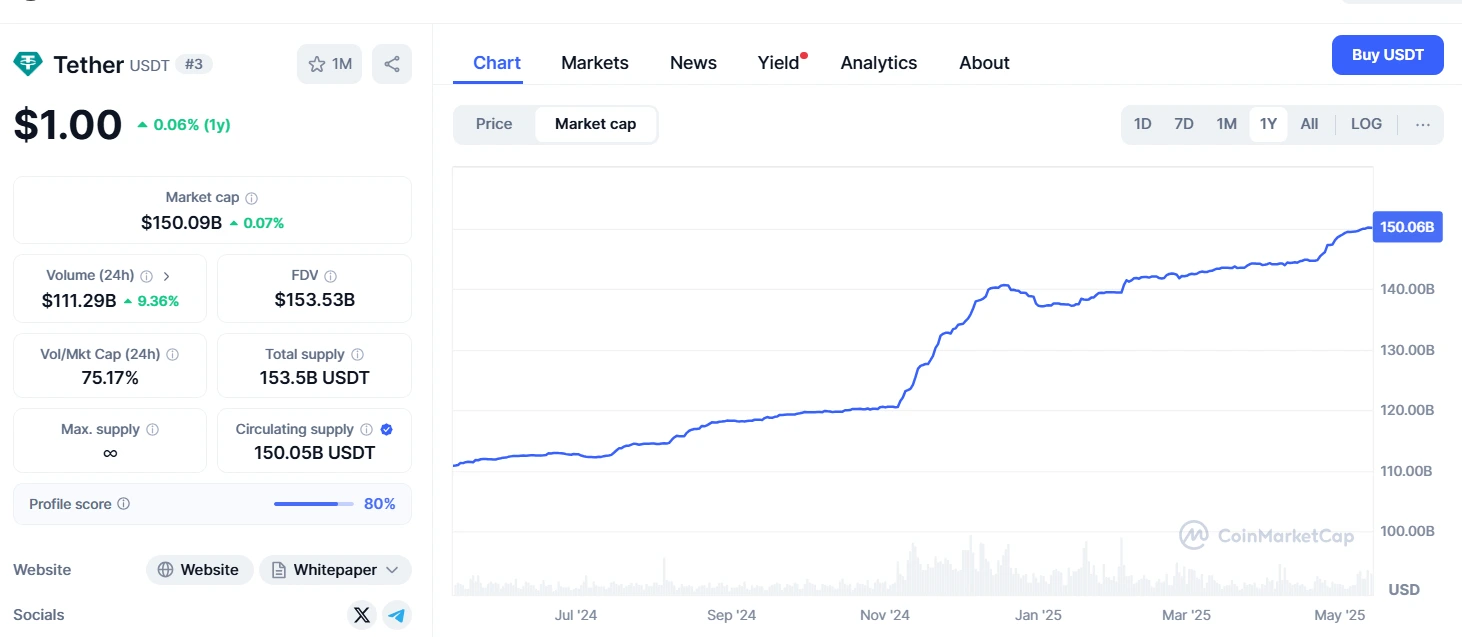Set chart range to All
This screenshot has width=1462, height=637.
pos(1309,124)
